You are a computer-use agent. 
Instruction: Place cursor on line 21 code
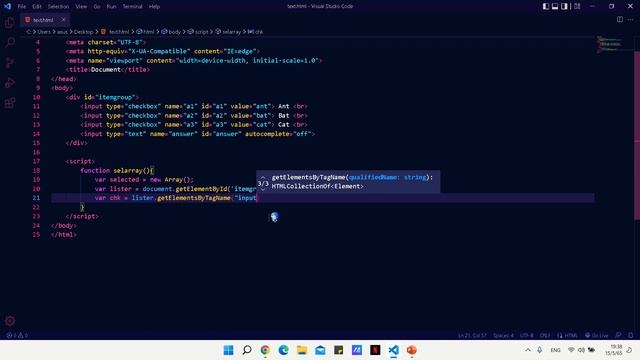point(176,198)
